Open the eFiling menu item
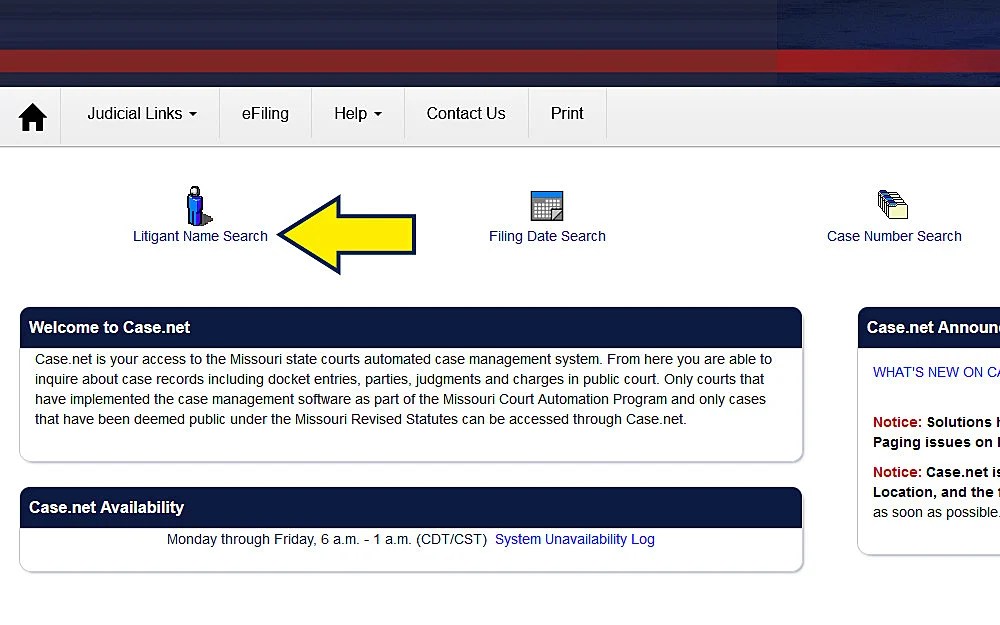 (x=265, y=113)
